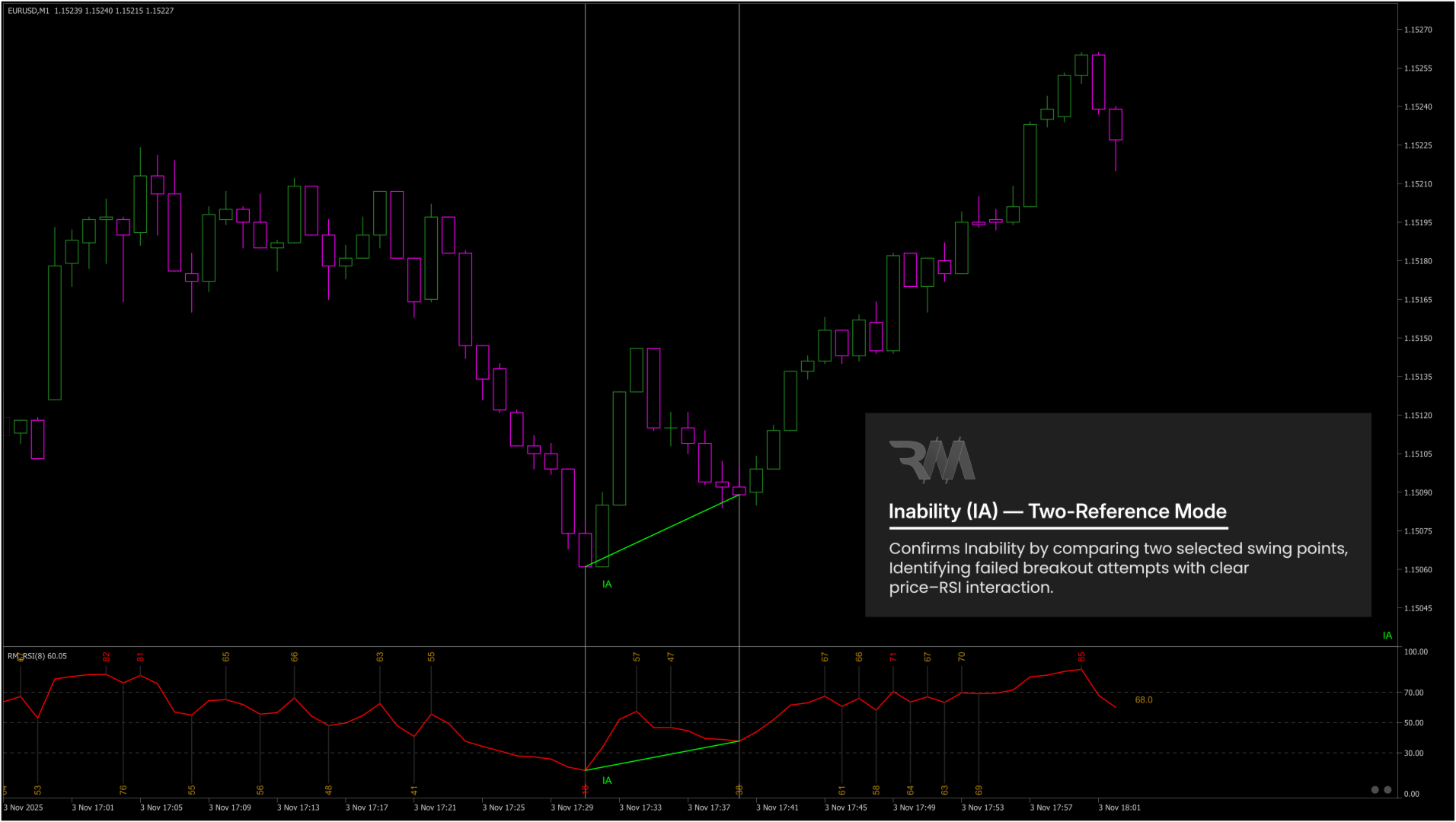Click the 3 Nov 17:13 time label

point(299,808)
